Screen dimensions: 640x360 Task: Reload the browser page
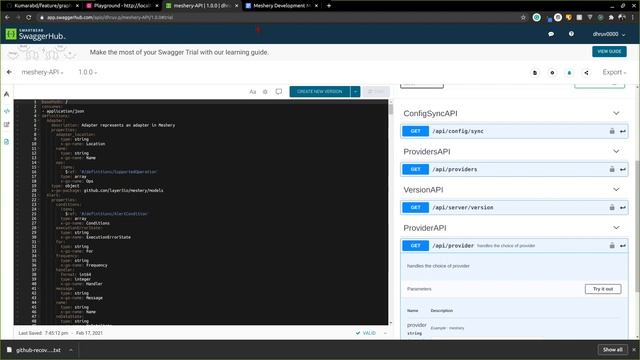tap(29, 18)
